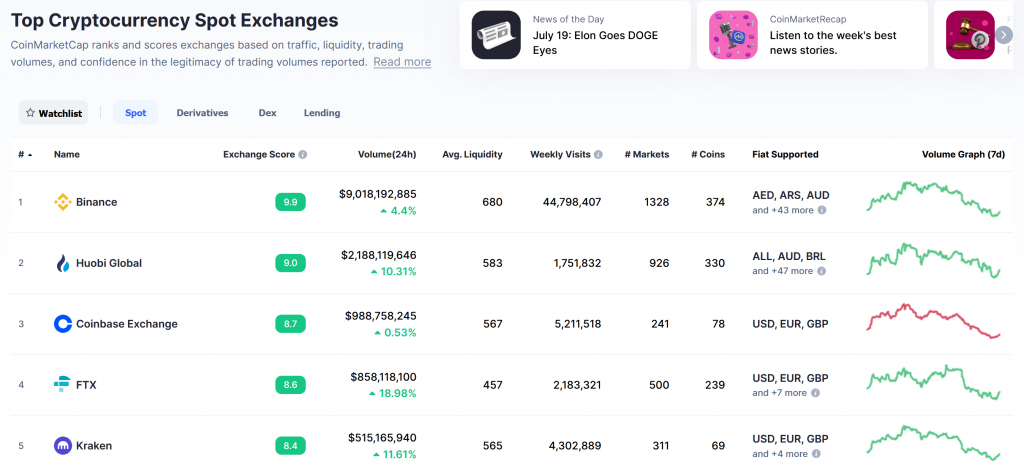Viewport: 1024px width, 476px height.
Task: Click the Huobi Global flame logo
Action: click(x=63, y=263)
